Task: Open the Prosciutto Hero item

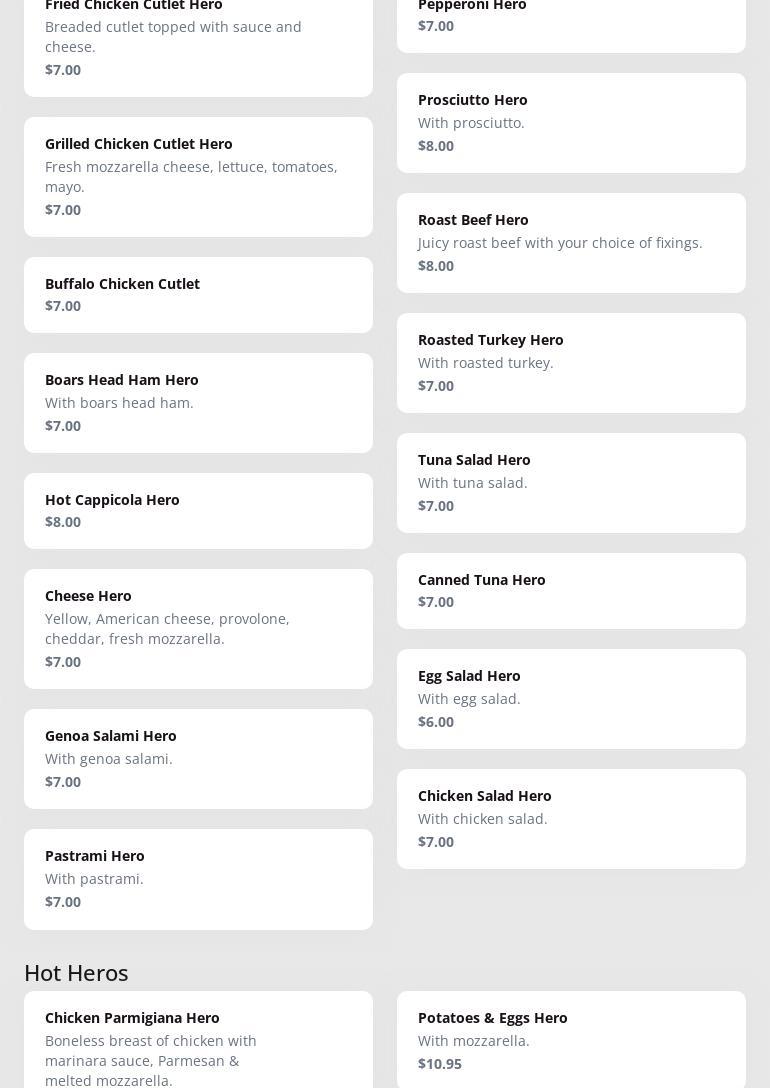Action: [x=571, y=123]
